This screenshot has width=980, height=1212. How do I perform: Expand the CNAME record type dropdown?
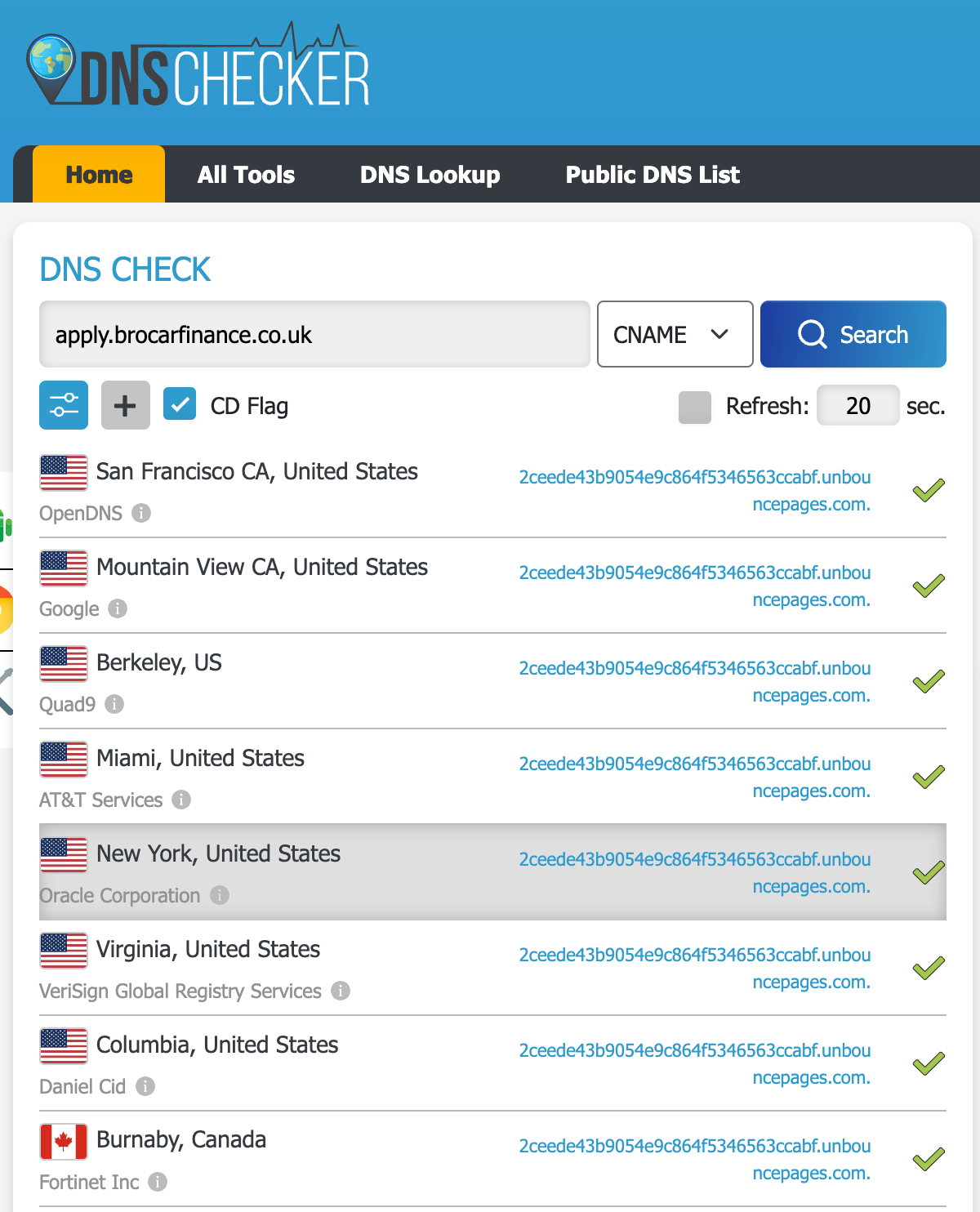pyautogui.click(x=675, y=334)
